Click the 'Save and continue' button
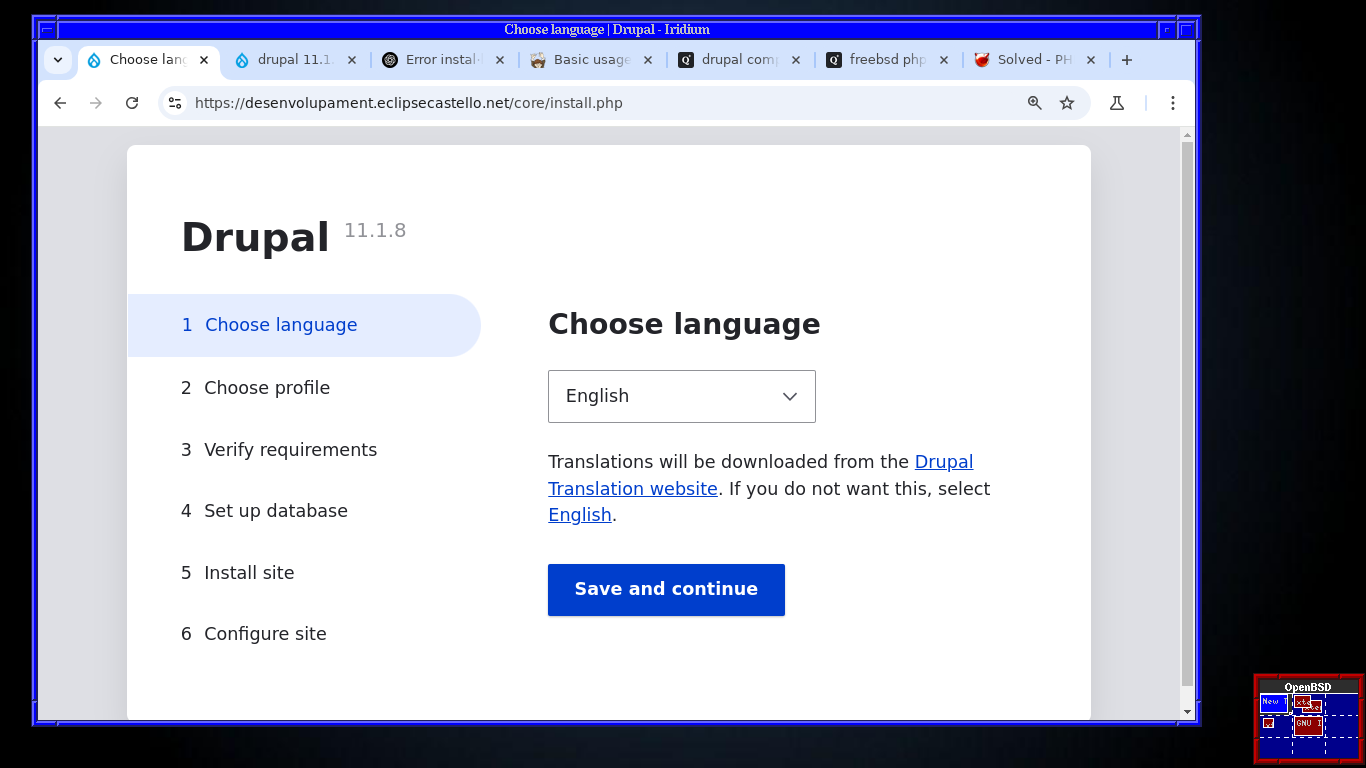Viewport: 1366px width, 768px height. pos(666,590)
